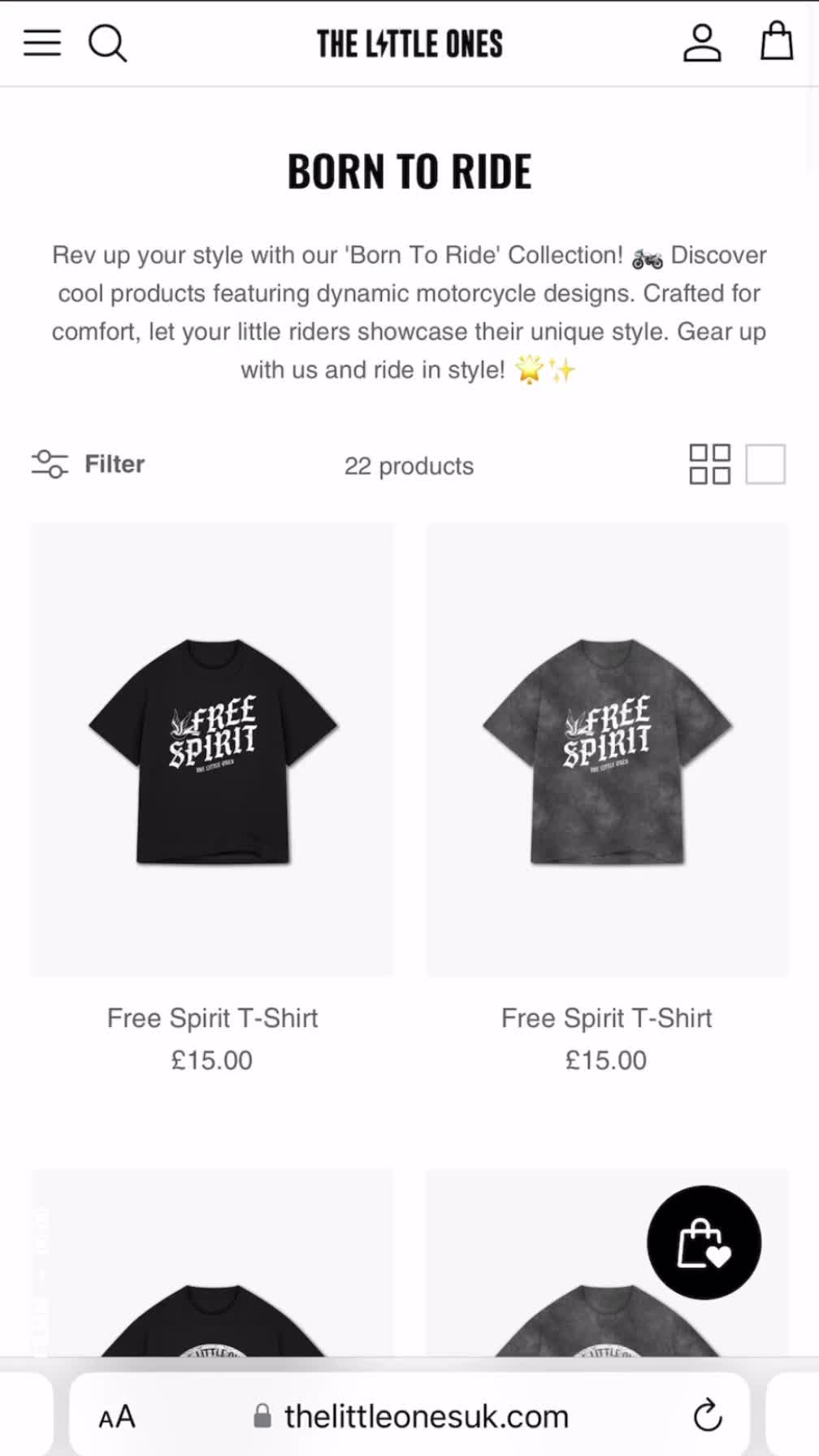This screenshot has height=1456, width=819.
Task: Open the black Free Spirit T-Shirt image
Action: (x=212, y=750)
